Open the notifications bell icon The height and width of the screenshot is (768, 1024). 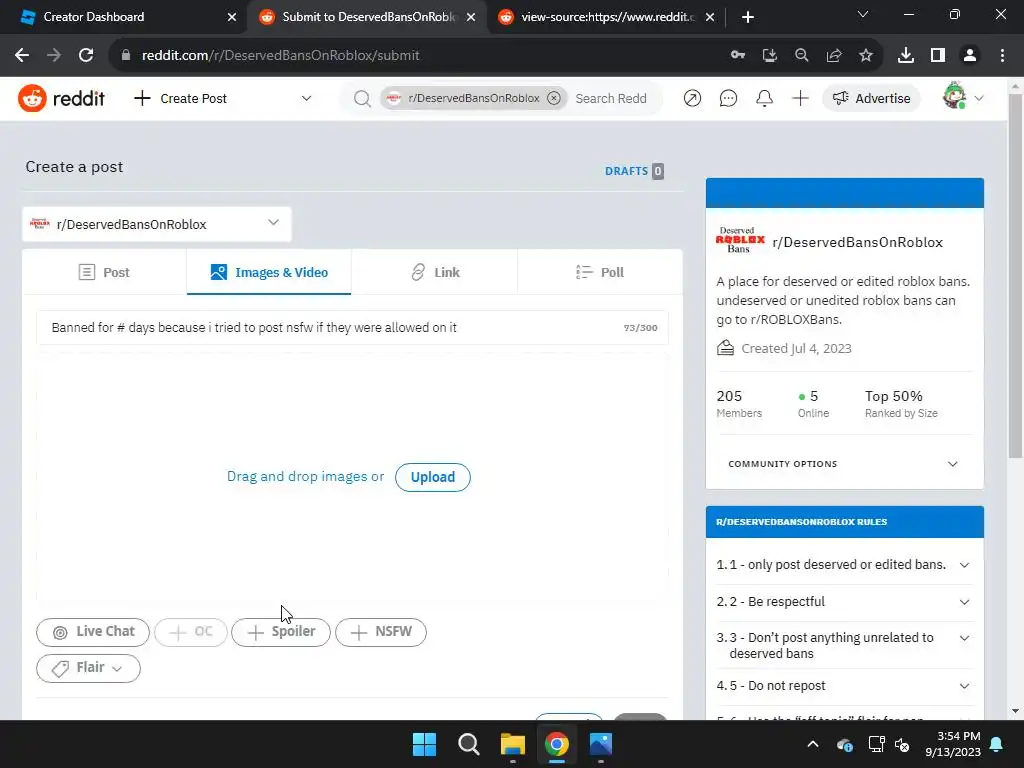tap(764, 99)
